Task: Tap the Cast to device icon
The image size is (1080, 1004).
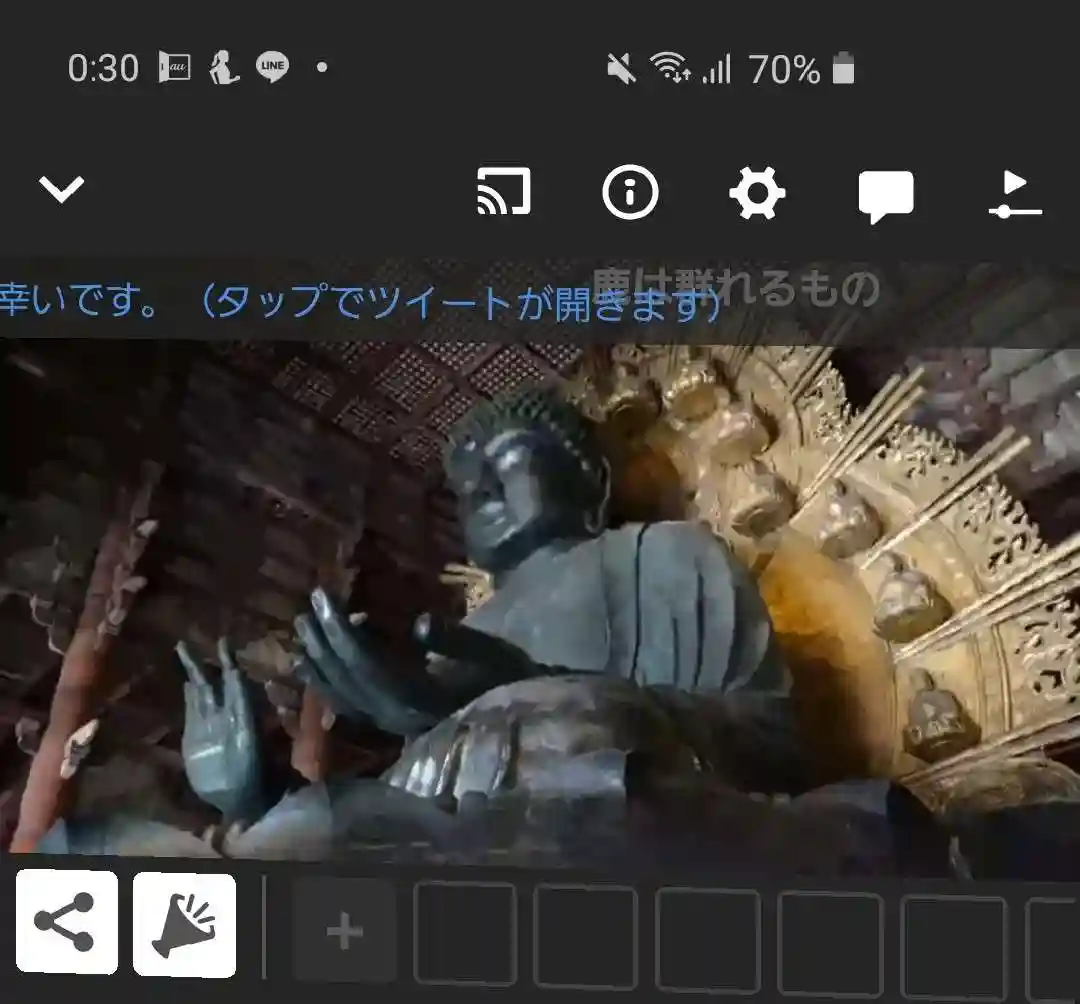Action: point(503,192)
